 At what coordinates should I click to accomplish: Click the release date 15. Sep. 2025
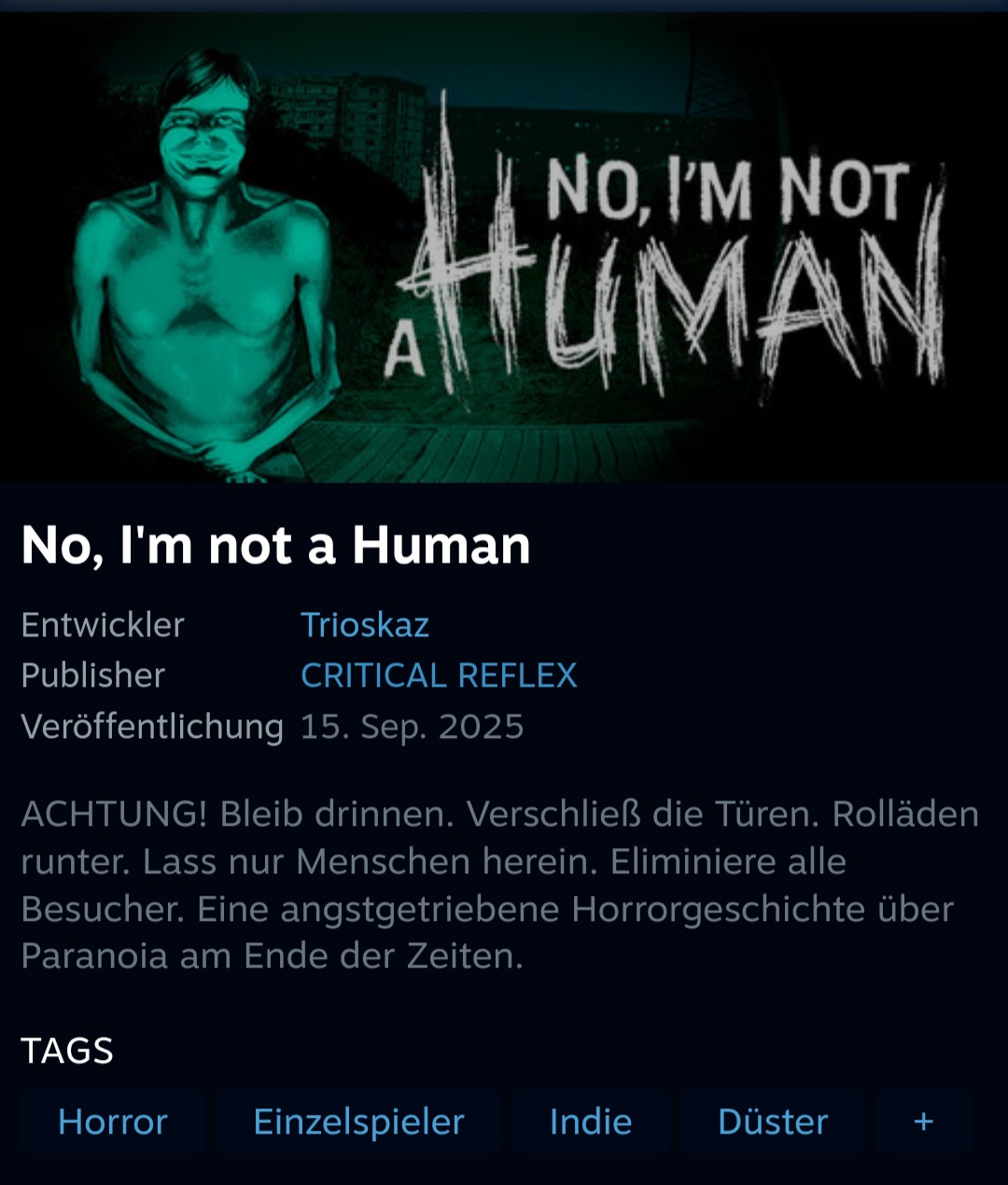pos(412,727)
